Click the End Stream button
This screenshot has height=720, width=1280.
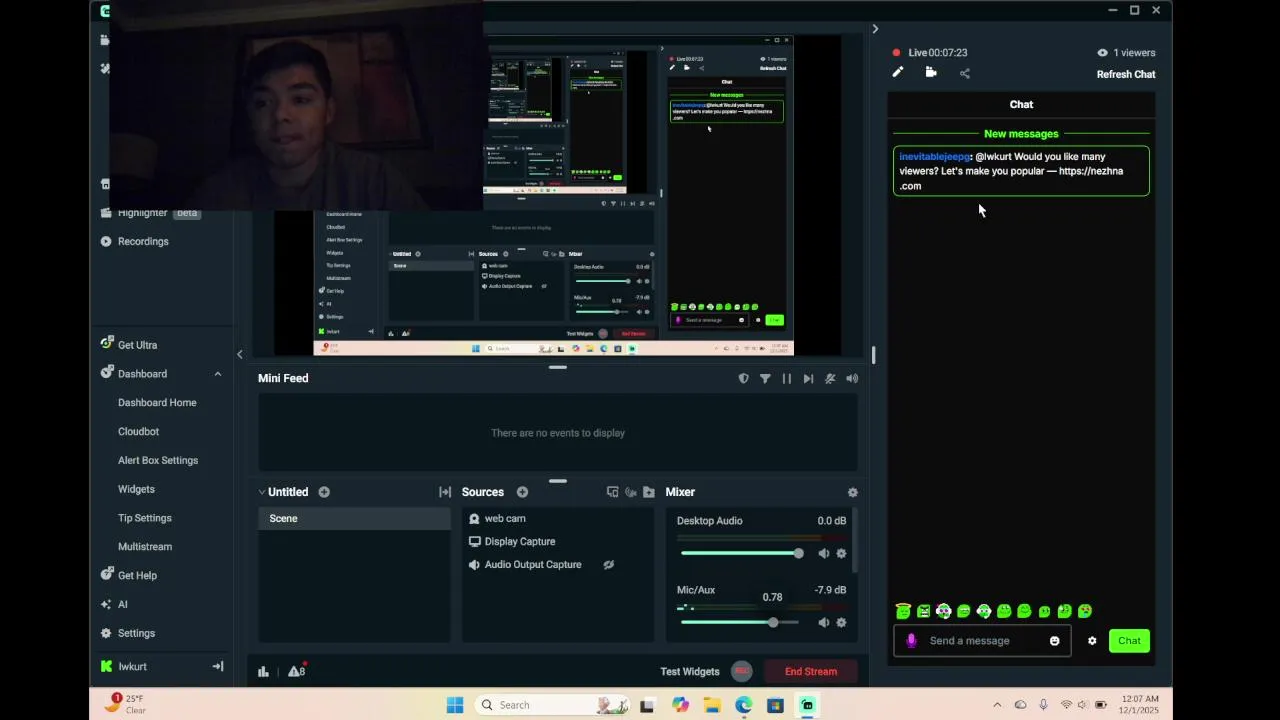[811, 672]
